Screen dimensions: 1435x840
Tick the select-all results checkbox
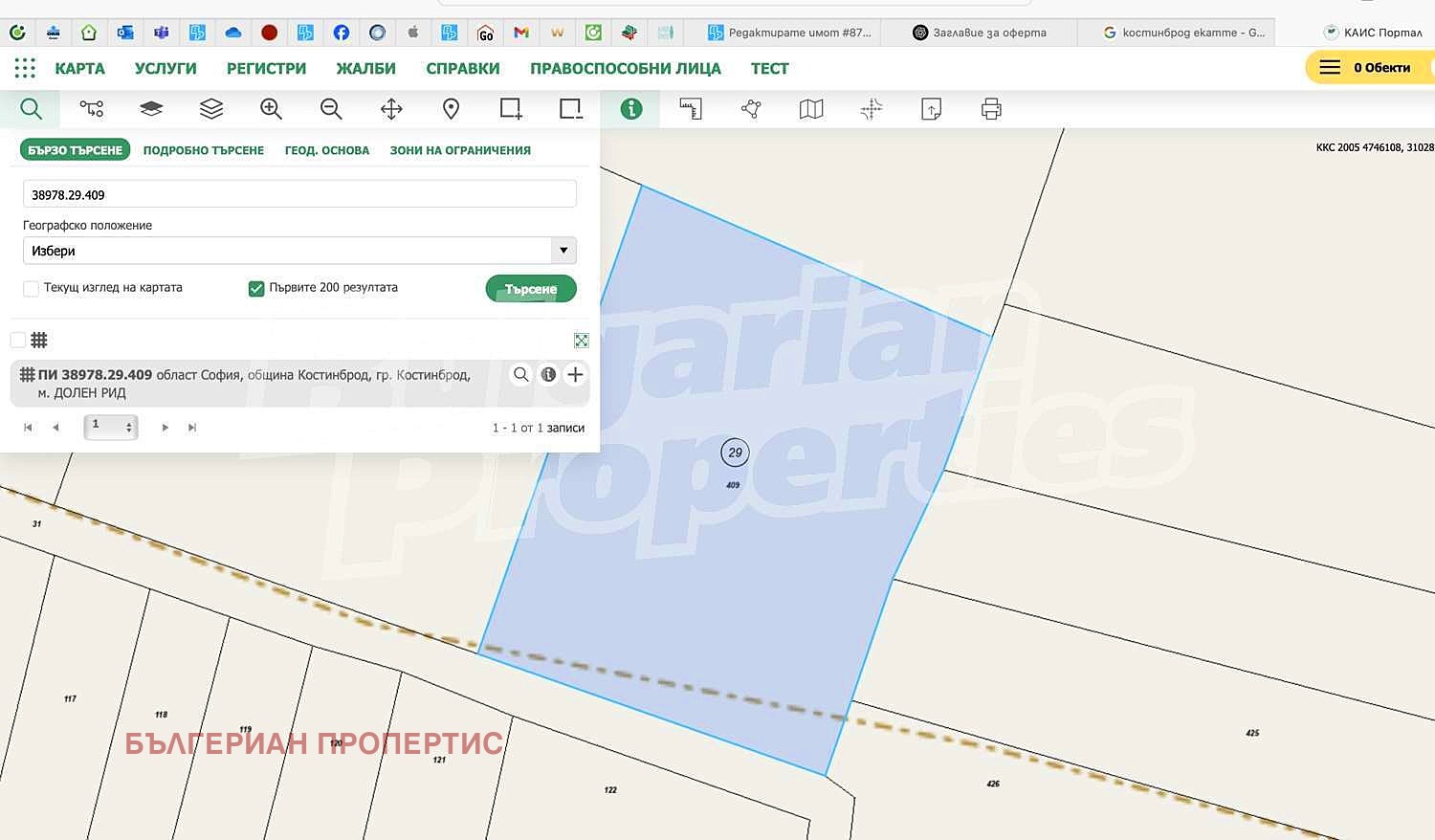(18, 341)
